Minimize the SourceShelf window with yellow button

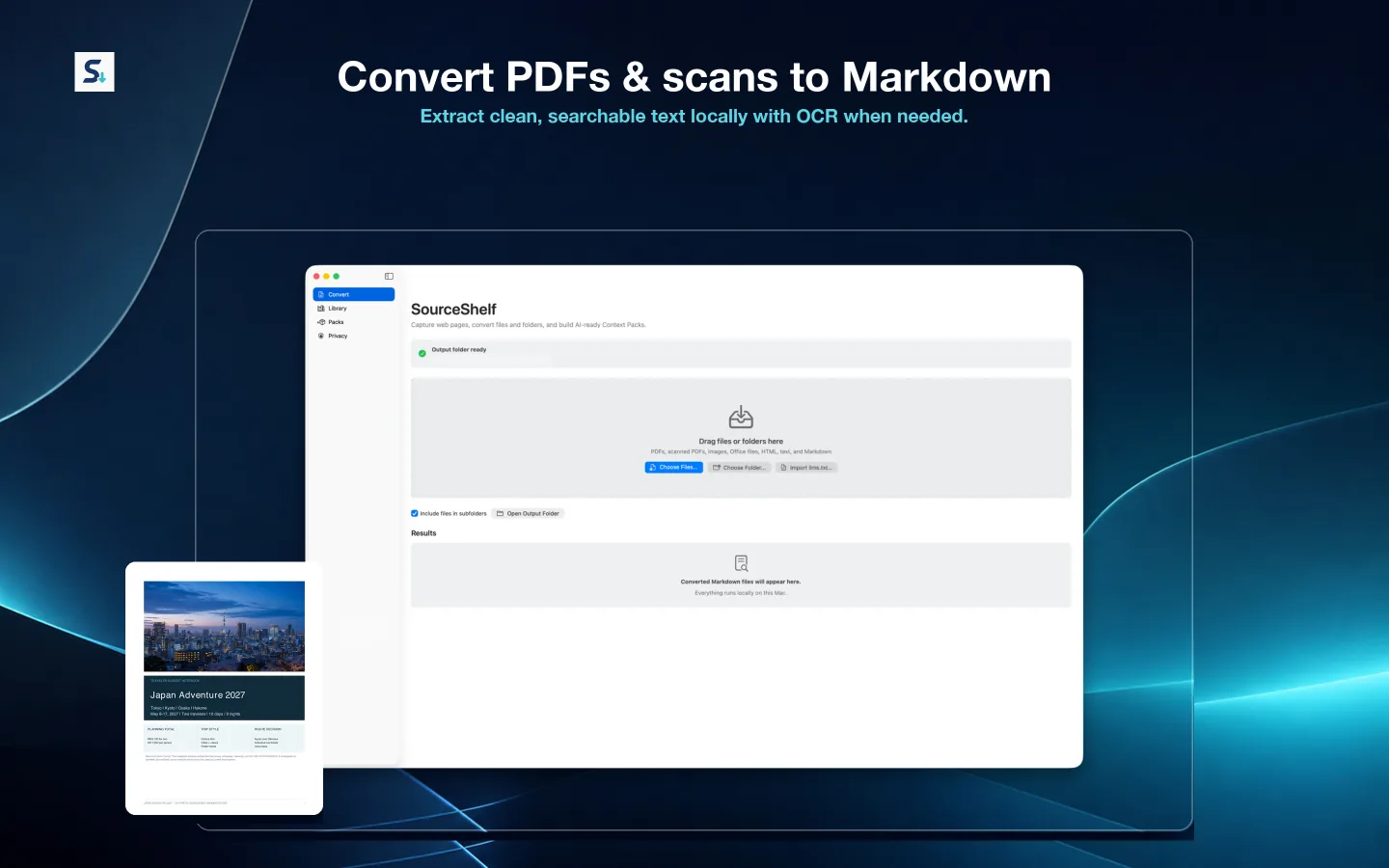click(x=326, y=276)
